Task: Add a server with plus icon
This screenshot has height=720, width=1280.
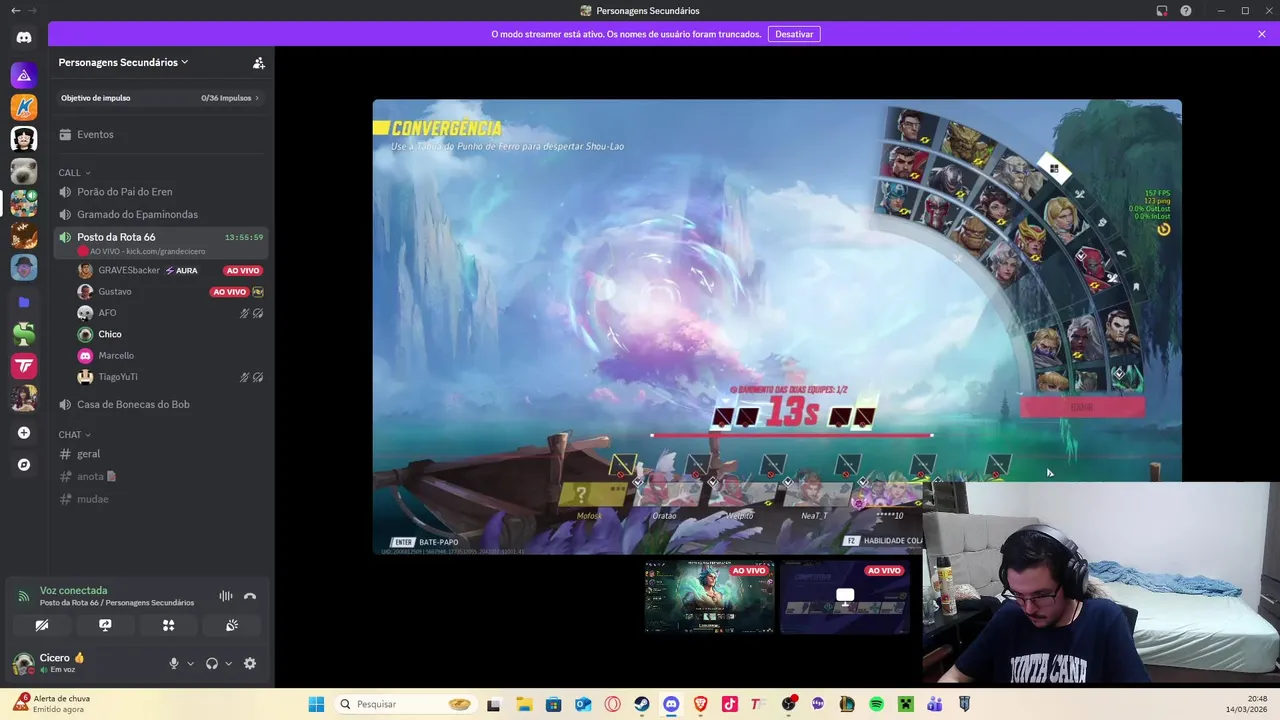Action: coord(24,433)
